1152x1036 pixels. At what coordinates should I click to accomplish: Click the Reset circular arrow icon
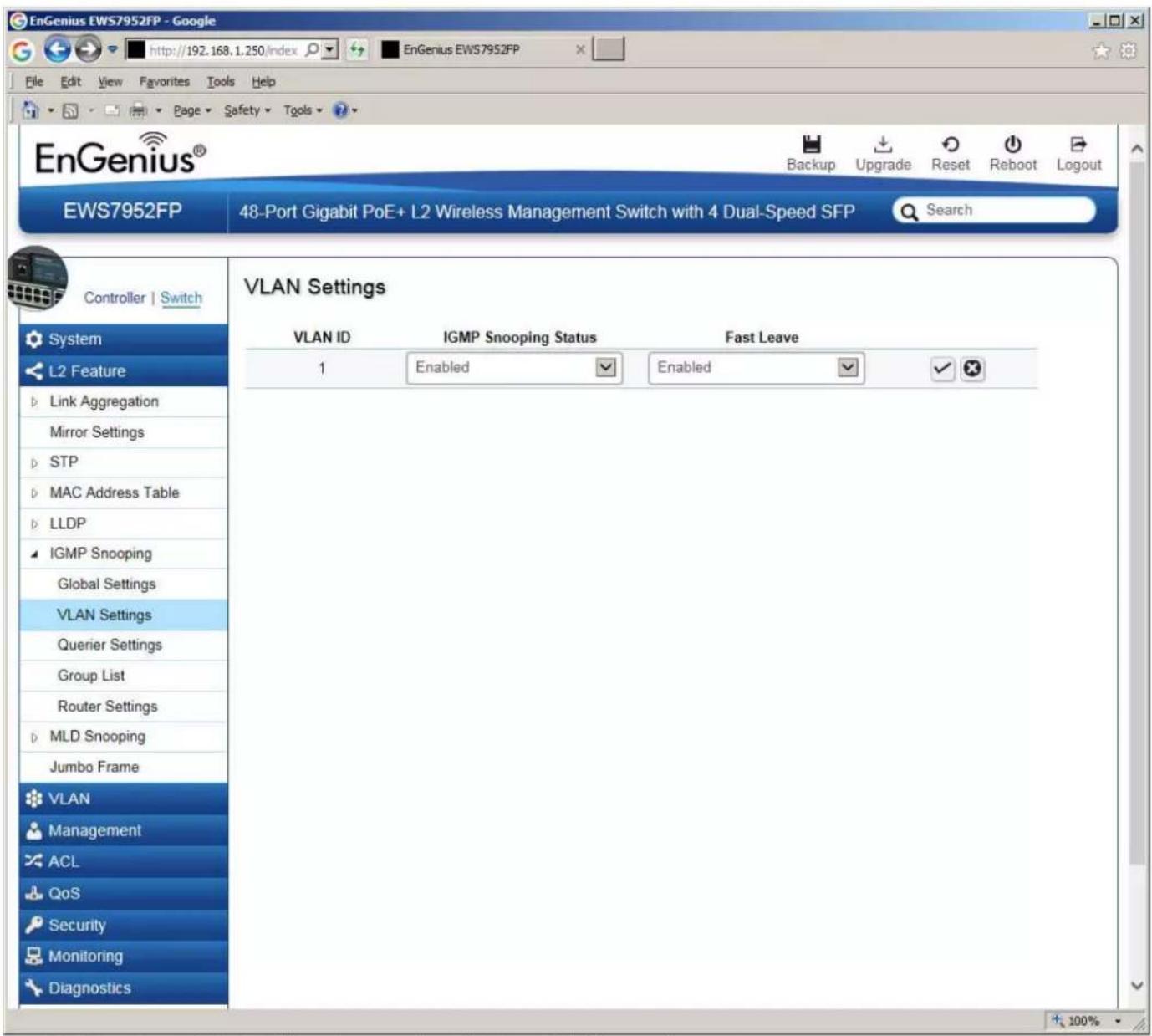click(x=951, y=145)
